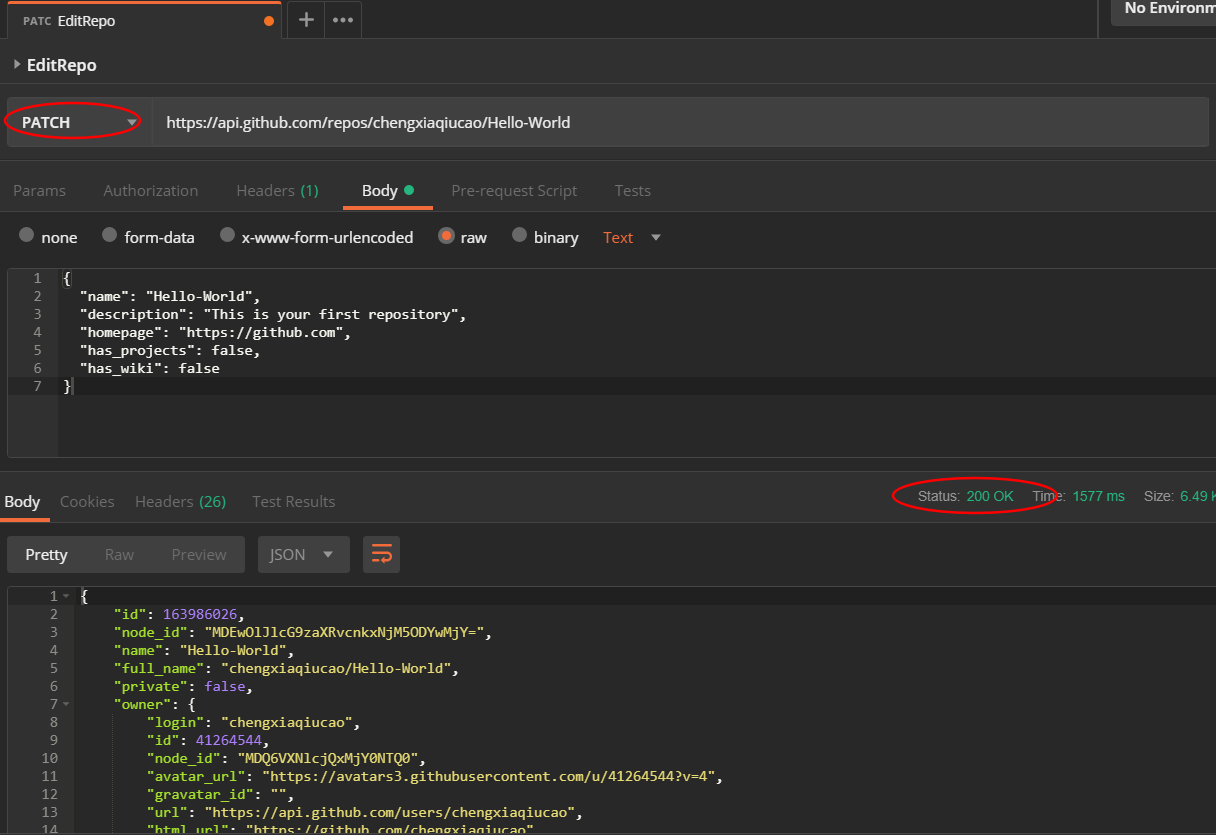Screen dimensions: 1216x835
Task: Select the response Body tab
Action: [x=22, y=502]
